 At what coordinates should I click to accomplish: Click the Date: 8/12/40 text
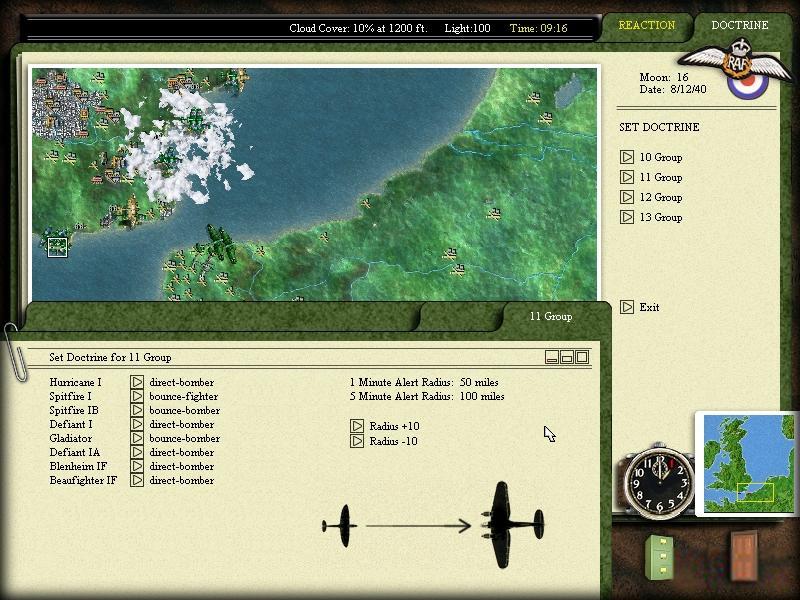coord(673,89)
